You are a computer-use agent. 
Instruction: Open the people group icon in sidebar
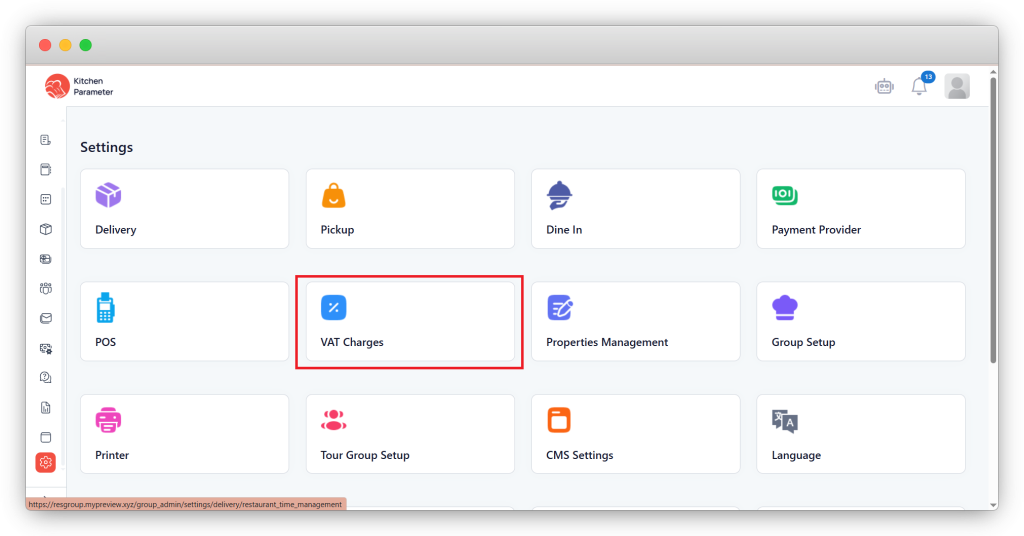pyautogui.click(x=45, y=289)
